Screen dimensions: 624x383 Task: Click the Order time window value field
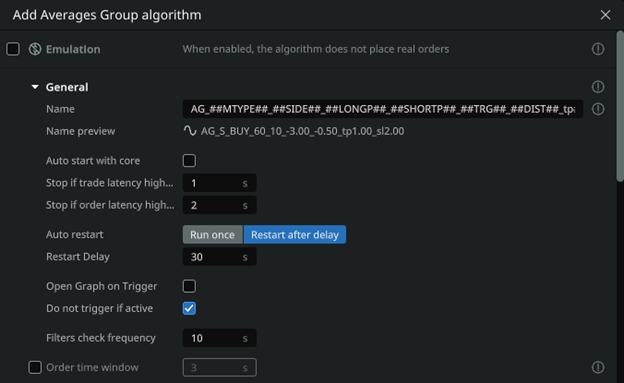219,367
